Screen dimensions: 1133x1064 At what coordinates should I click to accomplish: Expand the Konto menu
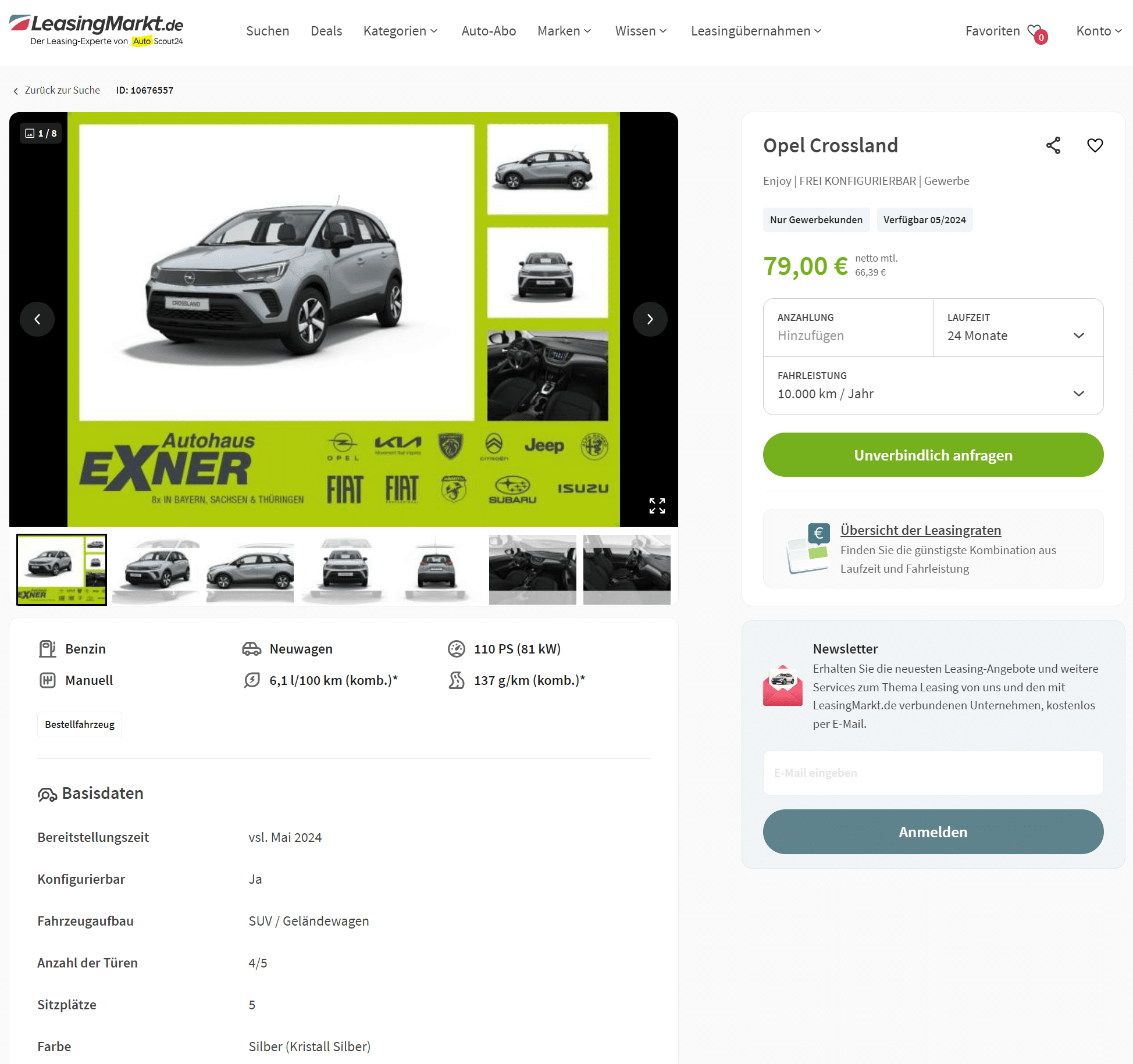pos(1099,31)
